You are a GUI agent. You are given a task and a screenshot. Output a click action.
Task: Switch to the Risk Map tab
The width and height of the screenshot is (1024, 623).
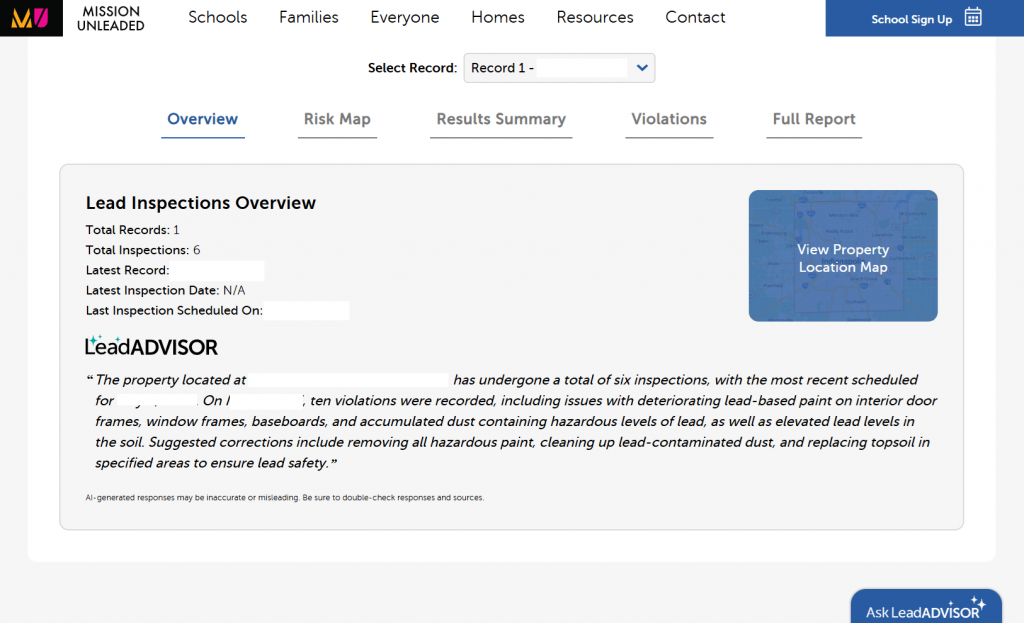point(337,119)
